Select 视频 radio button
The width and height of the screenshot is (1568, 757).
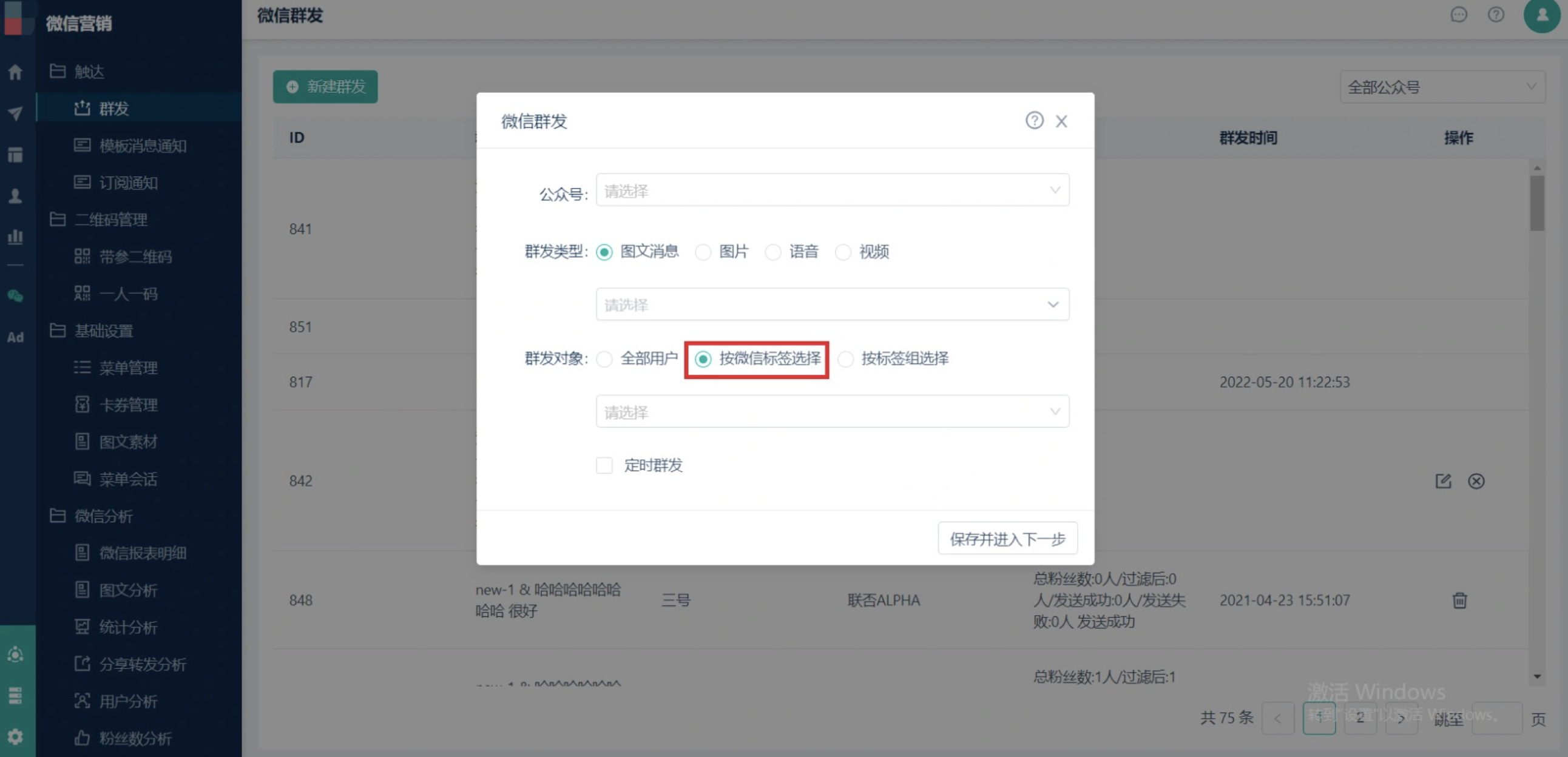click(x=842, y=252)
